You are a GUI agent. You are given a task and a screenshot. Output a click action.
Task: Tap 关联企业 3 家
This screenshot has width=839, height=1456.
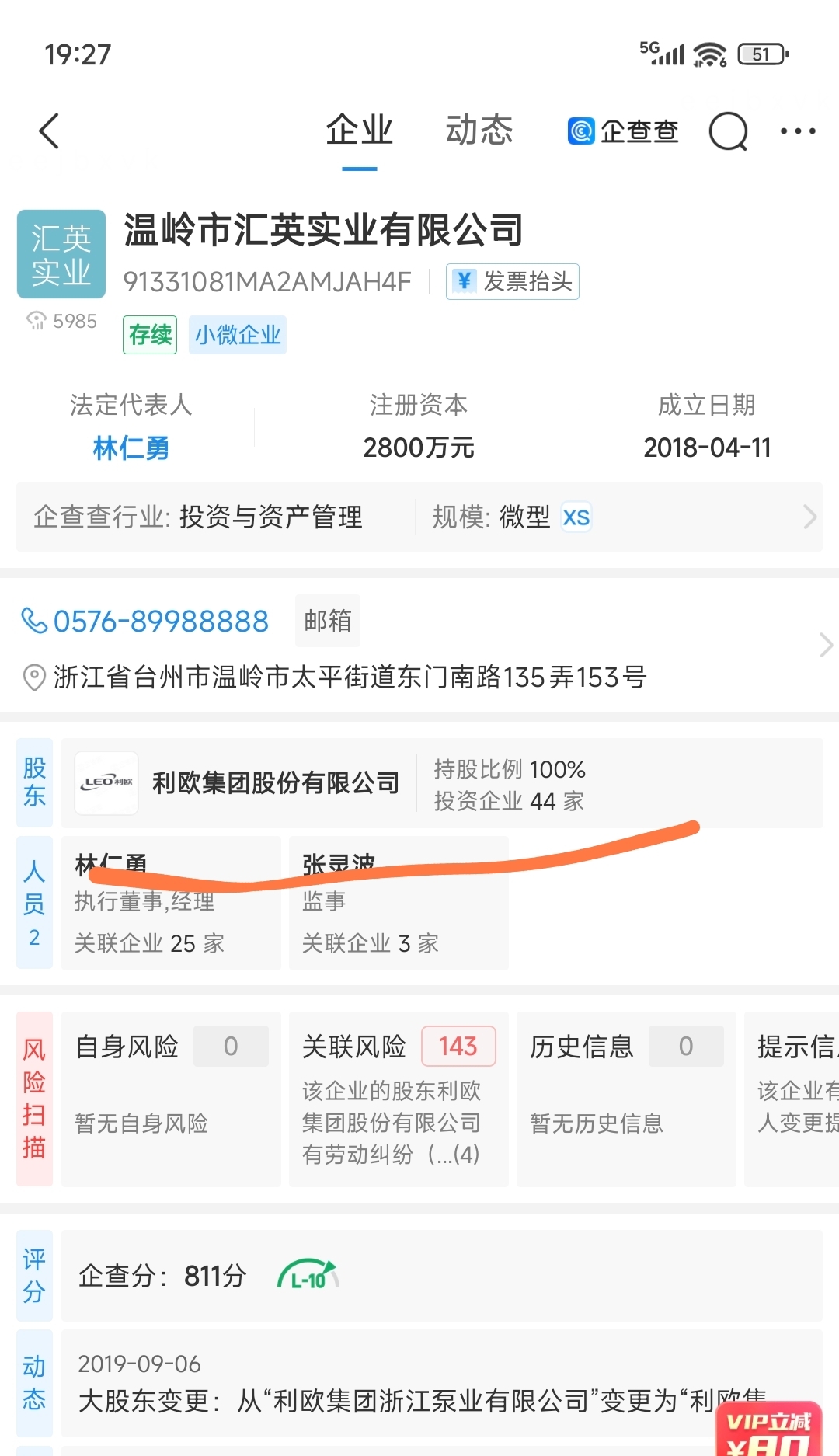click(371, 943)
